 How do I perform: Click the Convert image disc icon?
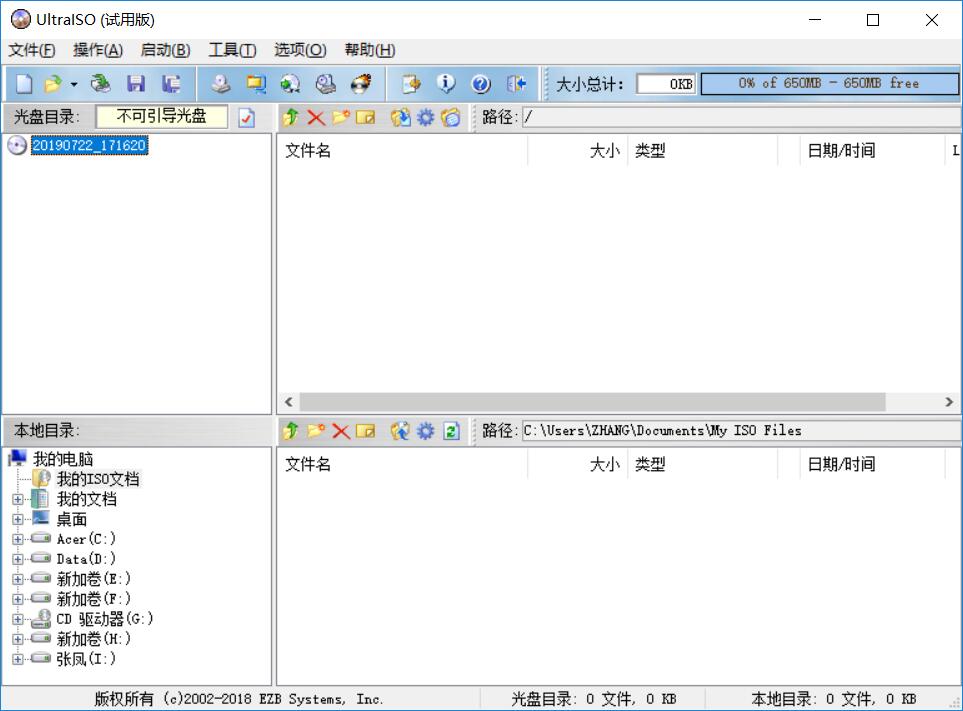(x=290, y=84)
